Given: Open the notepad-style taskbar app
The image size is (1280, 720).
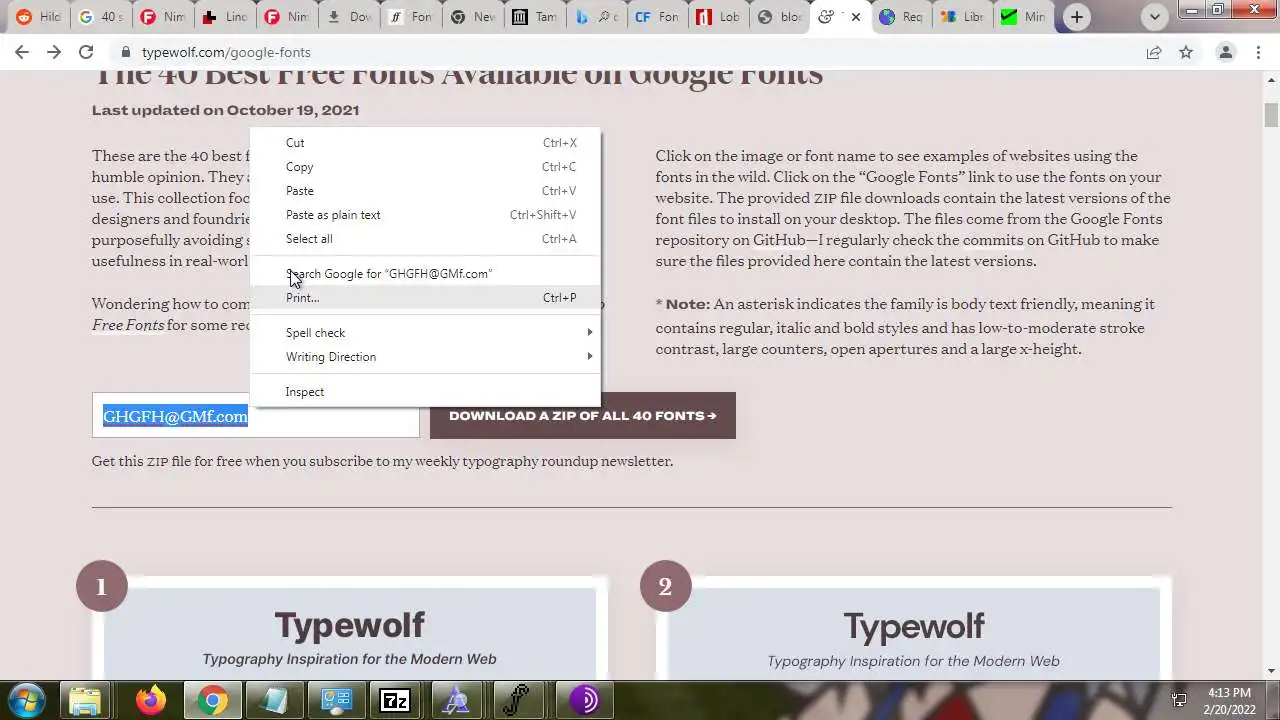Looking at the screenshot, I should [x=273, y=701].
